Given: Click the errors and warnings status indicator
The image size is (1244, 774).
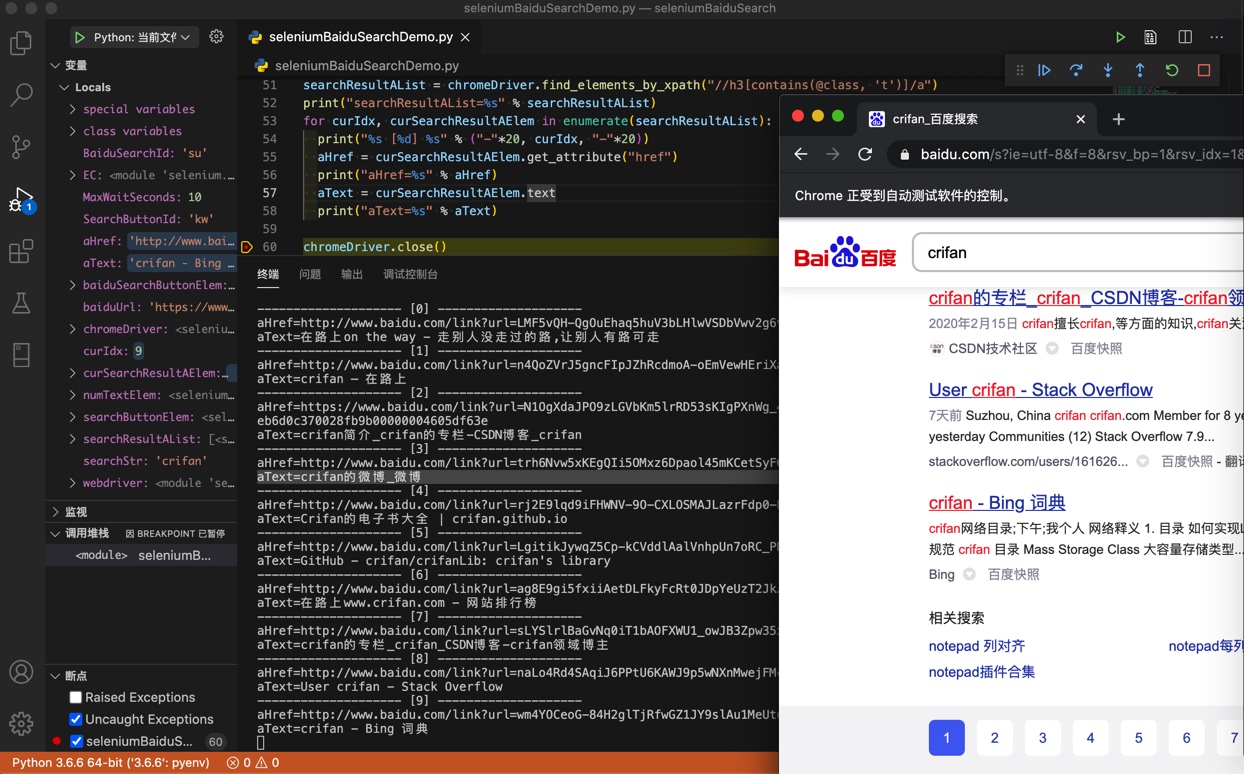Looking at the screenshot, I should [253, 762].
